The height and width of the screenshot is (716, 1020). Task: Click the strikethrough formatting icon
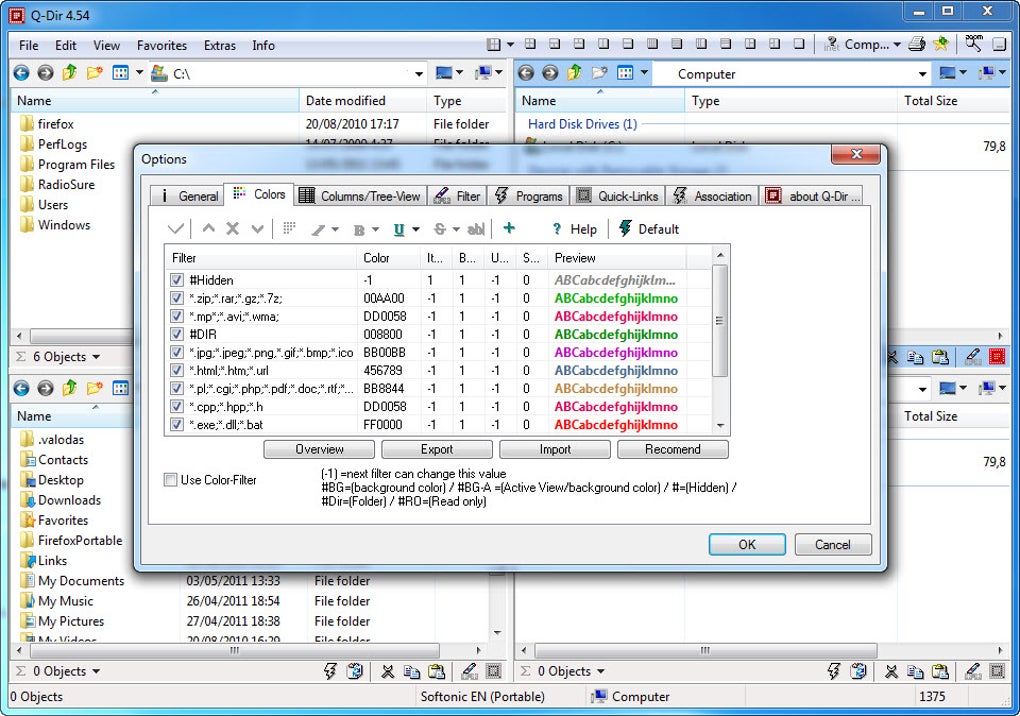(440, 229)
